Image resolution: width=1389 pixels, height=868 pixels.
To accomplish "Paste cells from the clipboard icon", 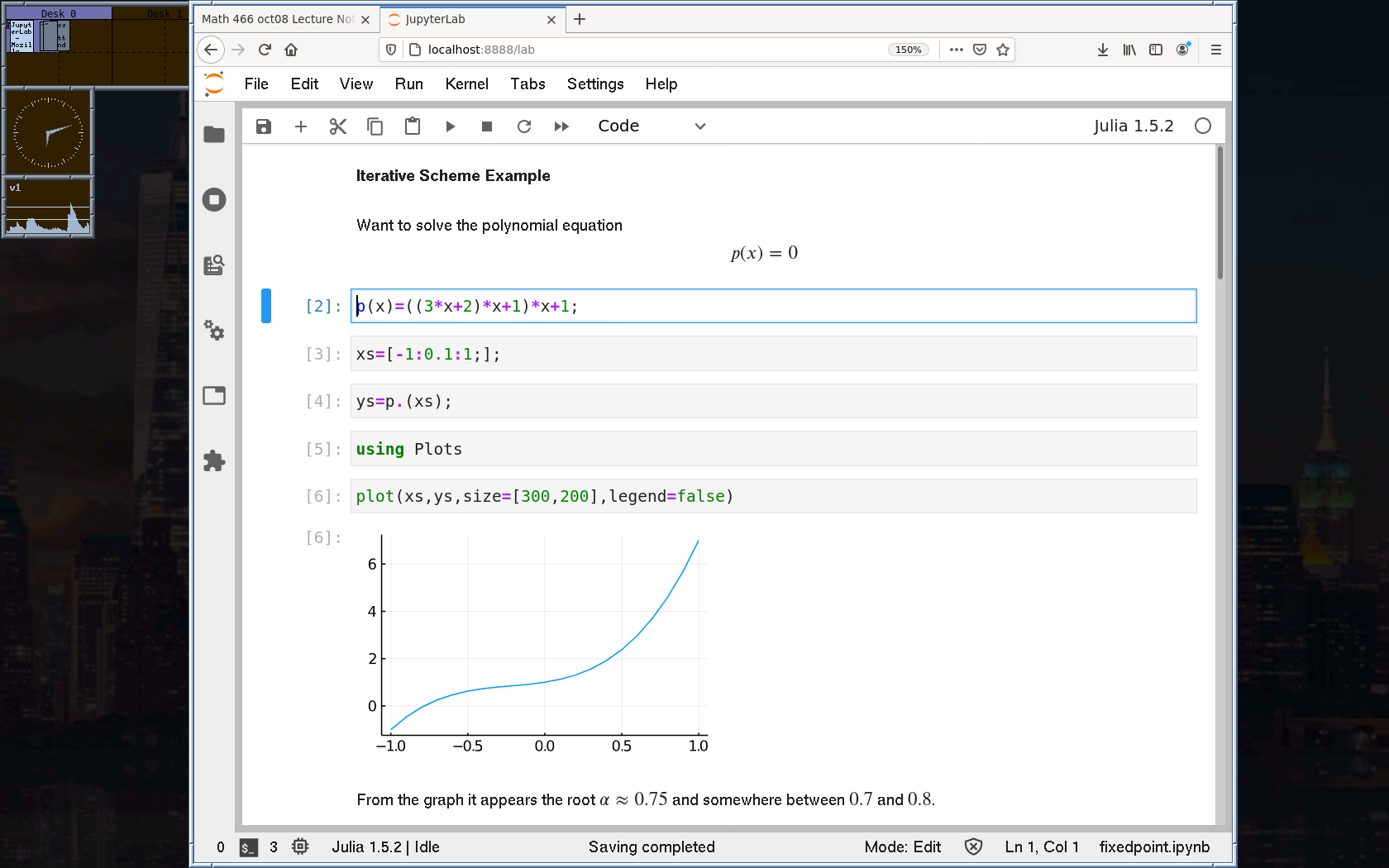I will (x=413, y=126).
